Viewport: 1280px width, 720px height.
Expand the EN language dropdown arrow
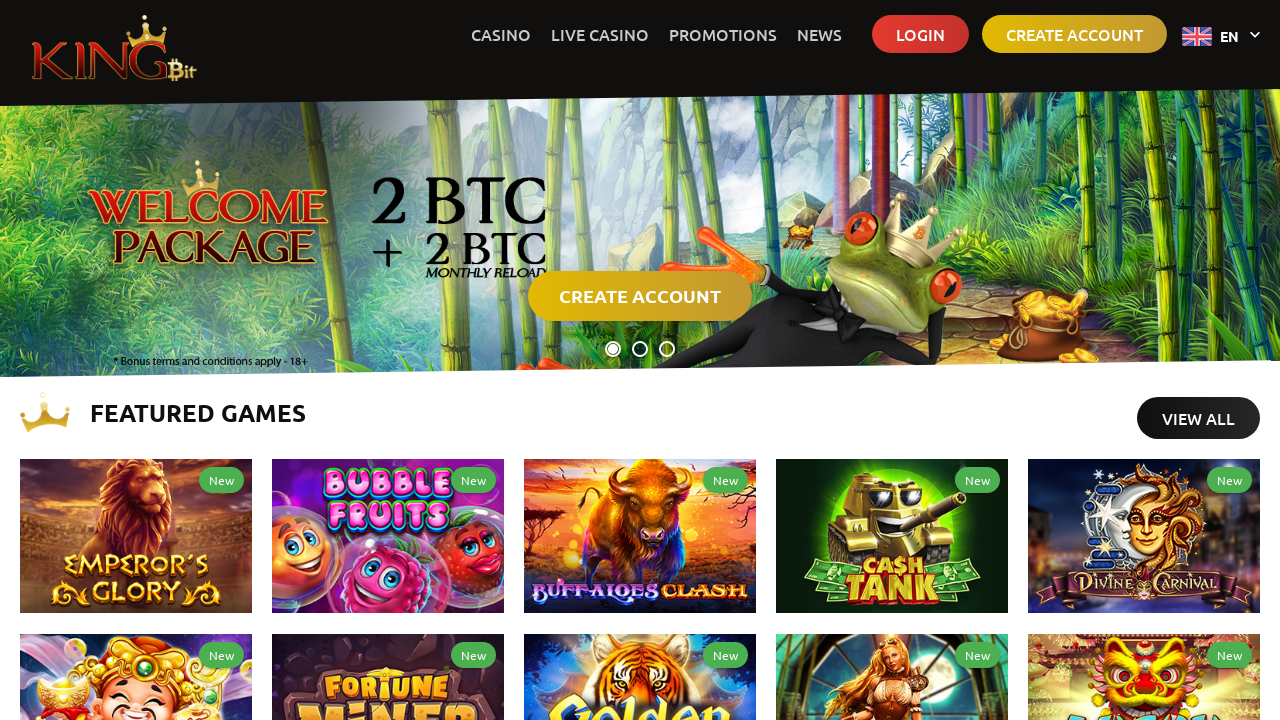1255,35
